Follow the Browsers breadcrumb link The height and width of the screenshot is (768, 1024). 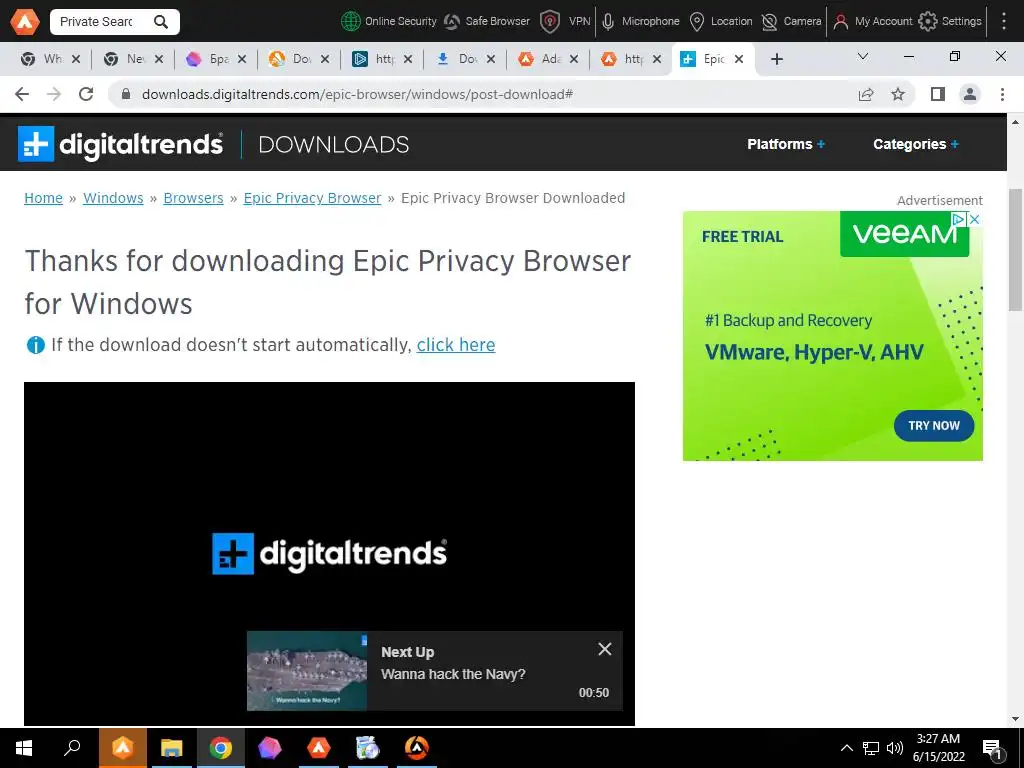pyautogui.click(x=193, y=198)
